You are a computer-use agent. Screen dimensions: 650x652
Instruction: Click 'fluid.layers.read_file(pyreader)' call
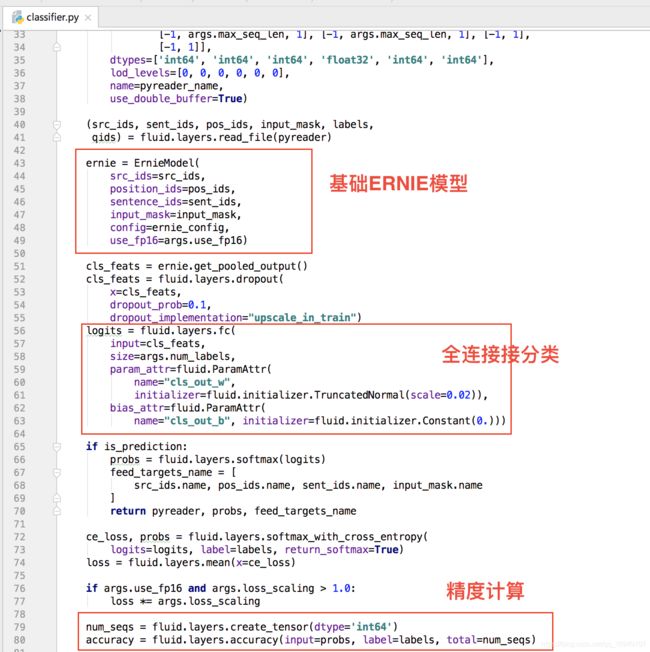[x=236, y=137]
